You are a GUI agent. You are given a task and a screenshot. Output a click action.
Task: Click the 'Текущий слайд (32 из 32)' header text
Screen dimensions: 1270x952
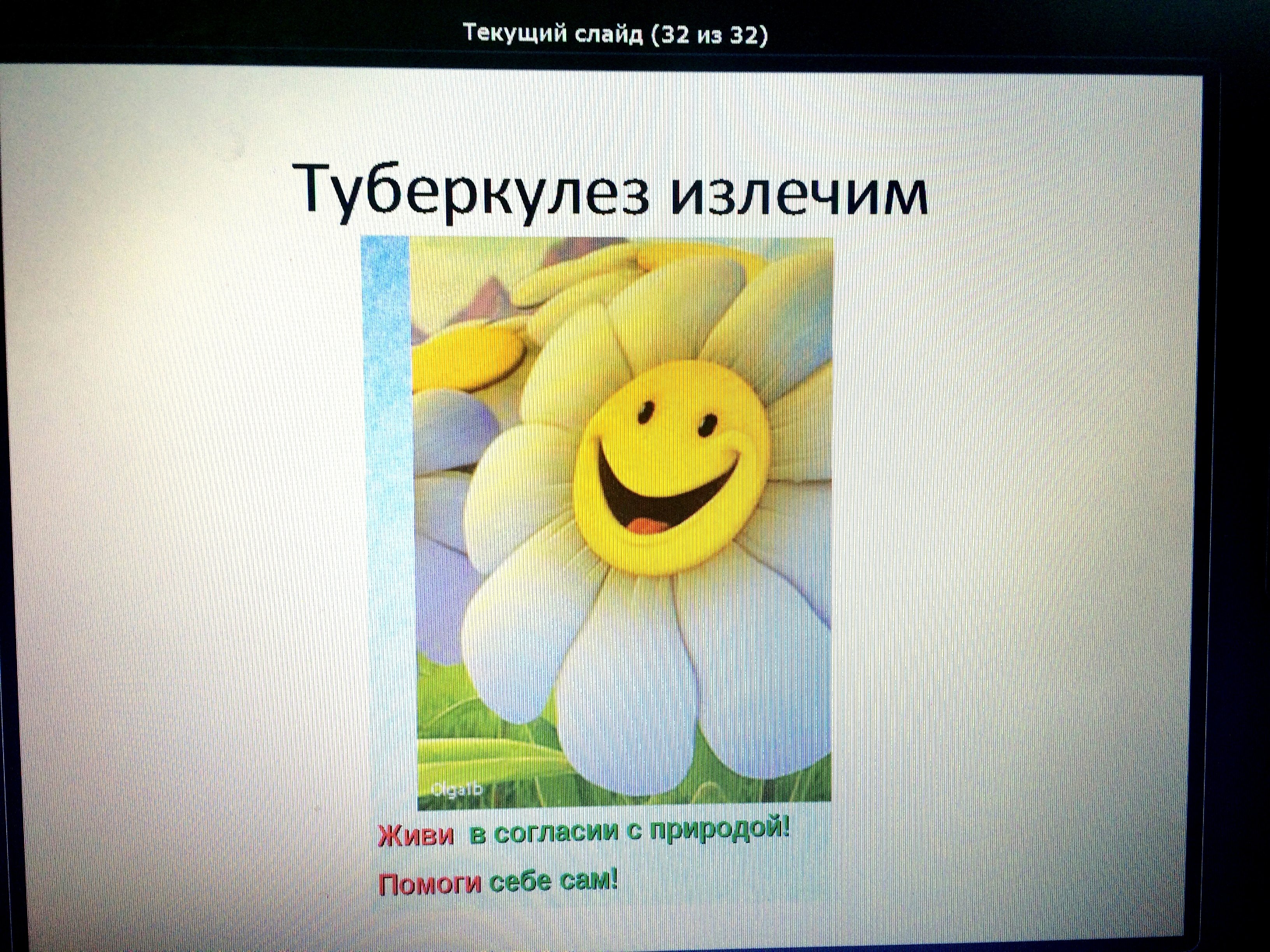[x=615, y=35]
